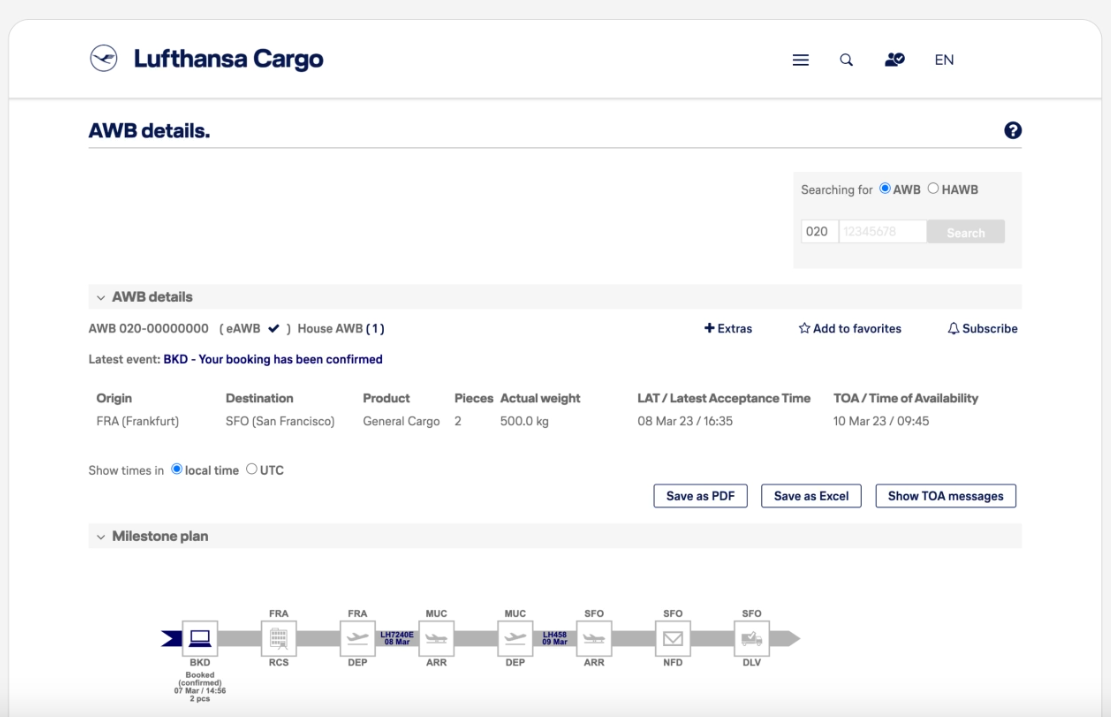Image resolution: width=1111 pixels, height=717 pixels.
Task: Switch language via EN
Action: point(944,60)
